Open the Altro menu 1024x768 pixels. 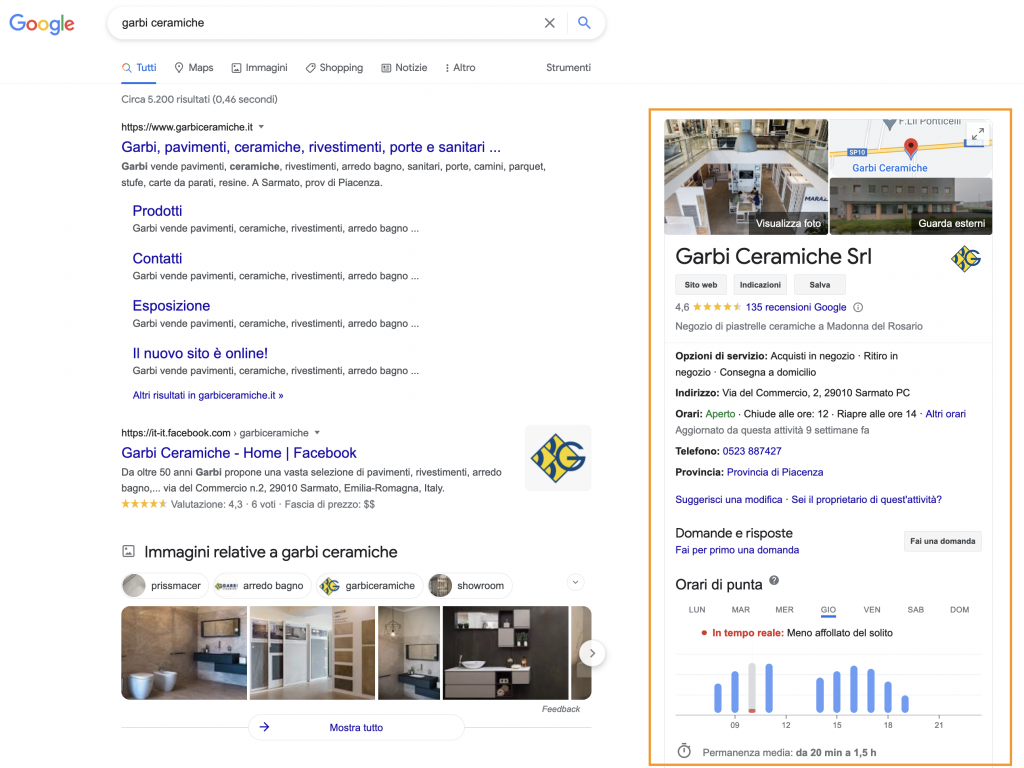click(x=460, y=68)
